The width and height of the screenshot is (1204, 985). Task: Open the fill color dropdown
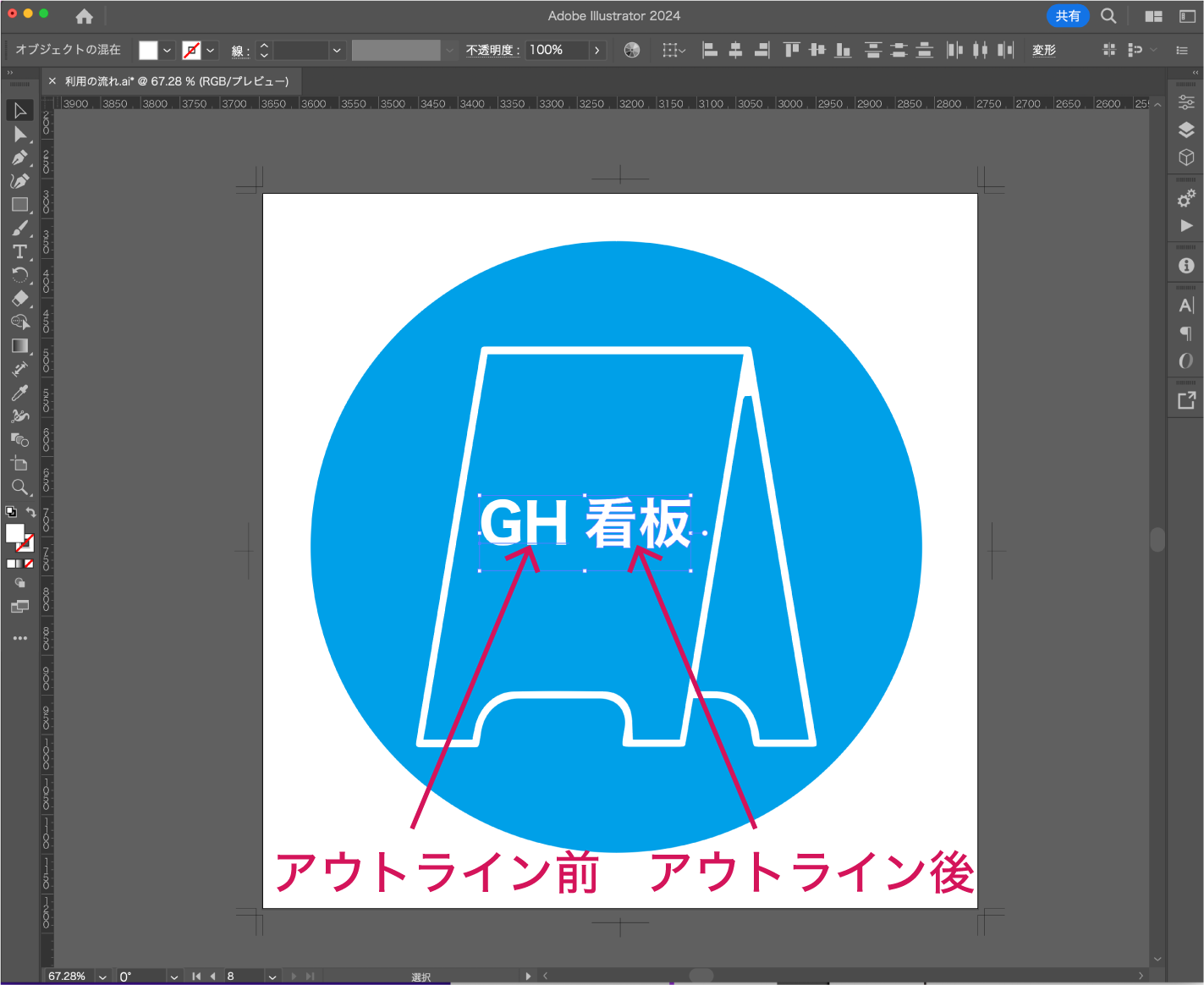[167, 50]
